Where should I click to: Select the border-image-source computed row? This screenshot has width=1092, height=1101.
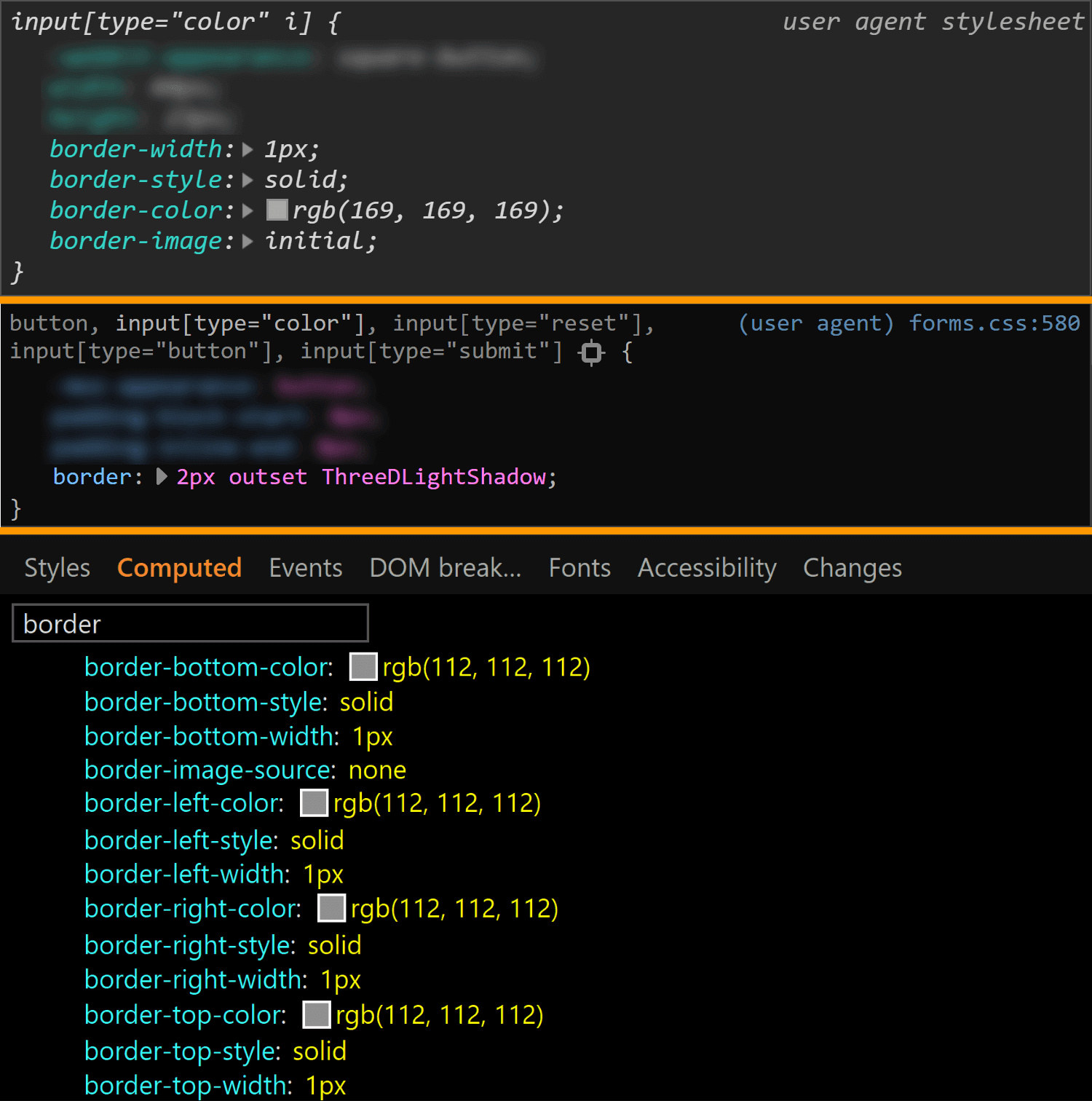tap(245, 770)
